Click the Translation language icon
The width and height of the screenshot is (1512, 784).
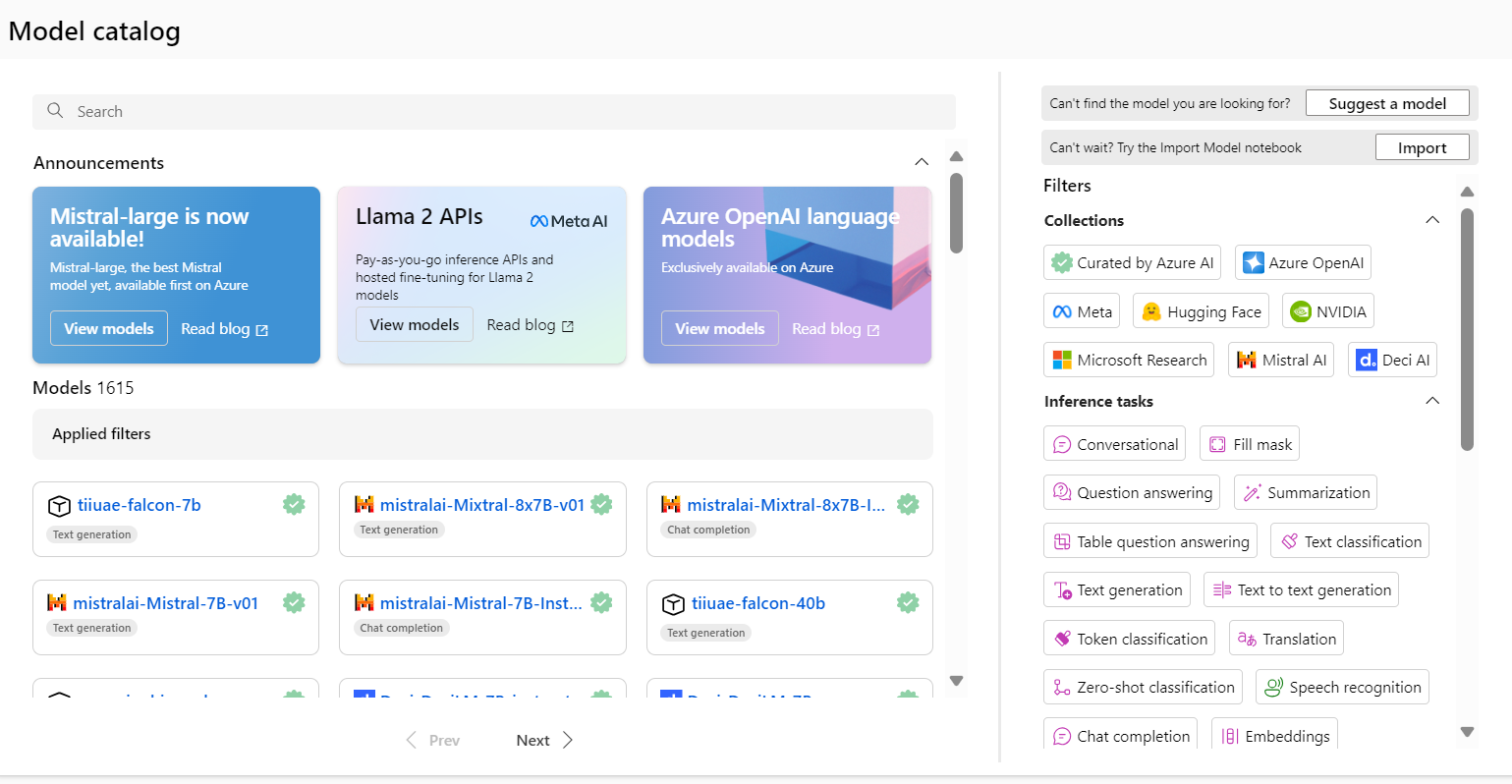[x=1247, y=639]
